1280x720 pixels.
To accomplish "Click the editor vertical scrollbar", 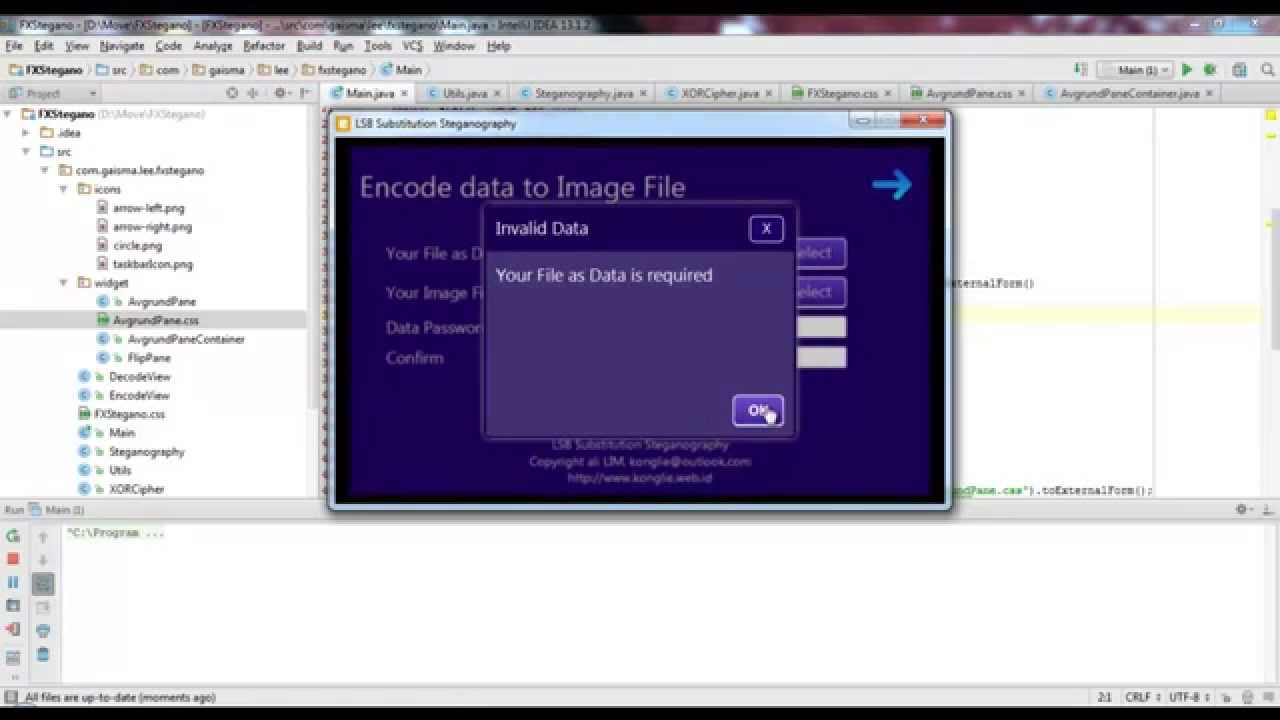I will pyautogui.click(x=1273, y=280).
